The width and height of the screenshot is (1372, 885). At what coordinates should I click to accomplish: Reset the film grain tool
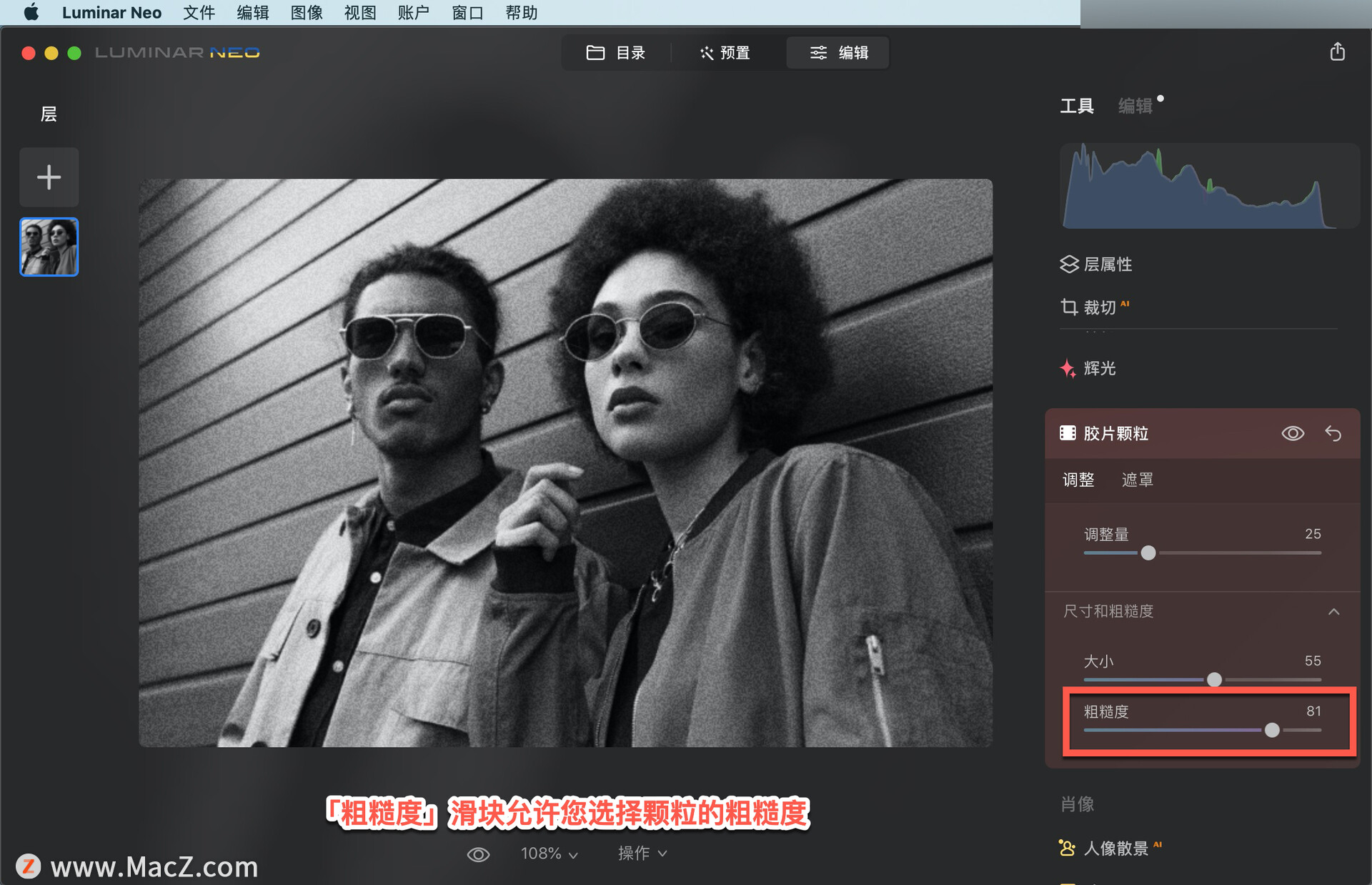tap(1333, 433)
